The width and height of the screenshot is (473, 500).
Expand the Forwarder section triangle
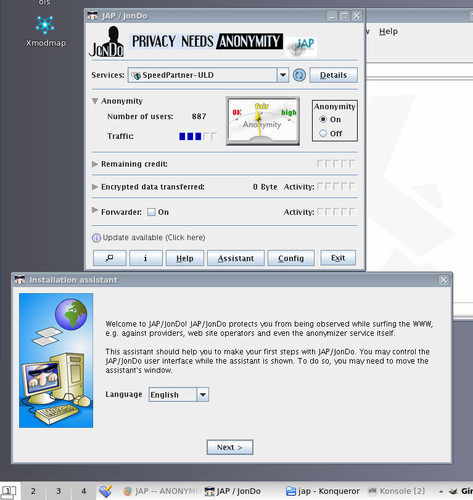point(95,210)
